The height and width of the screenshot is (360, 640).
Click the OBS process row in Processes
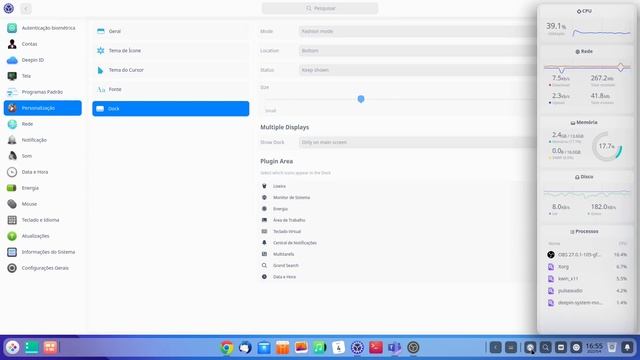point(587,255)
